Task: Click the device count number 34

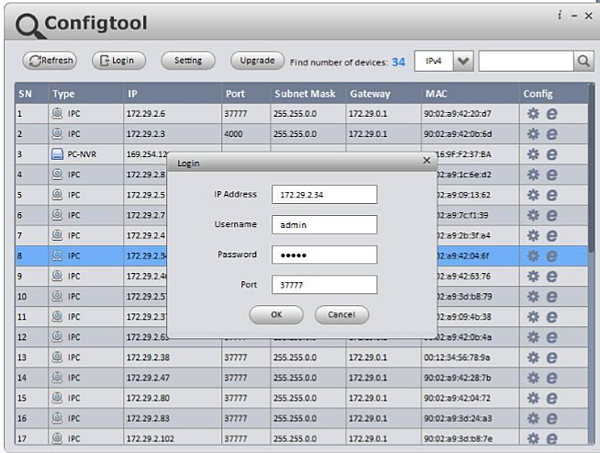Action: click(398, 62)
